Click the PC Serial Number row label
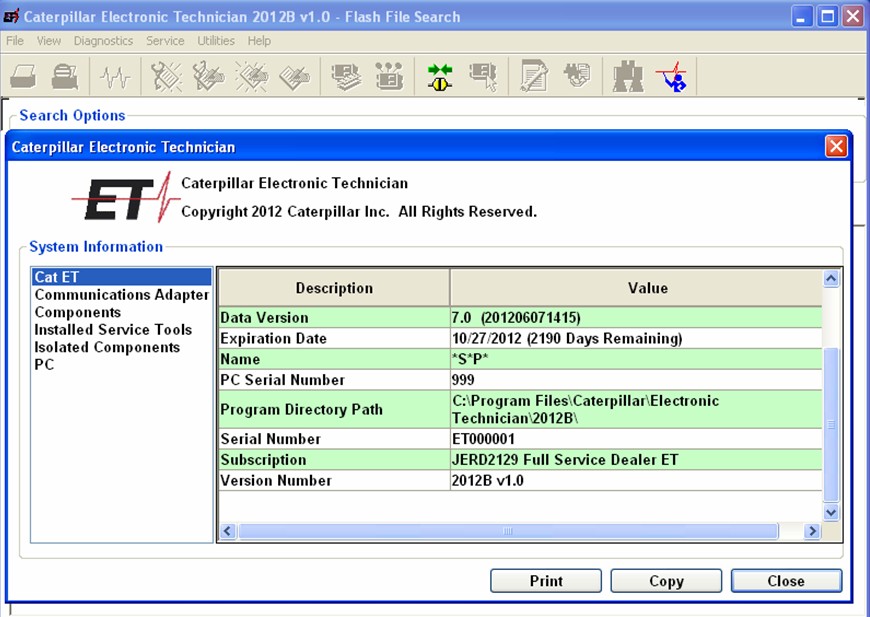The height and width of the screenshot is (617, 870). [282, 380]
